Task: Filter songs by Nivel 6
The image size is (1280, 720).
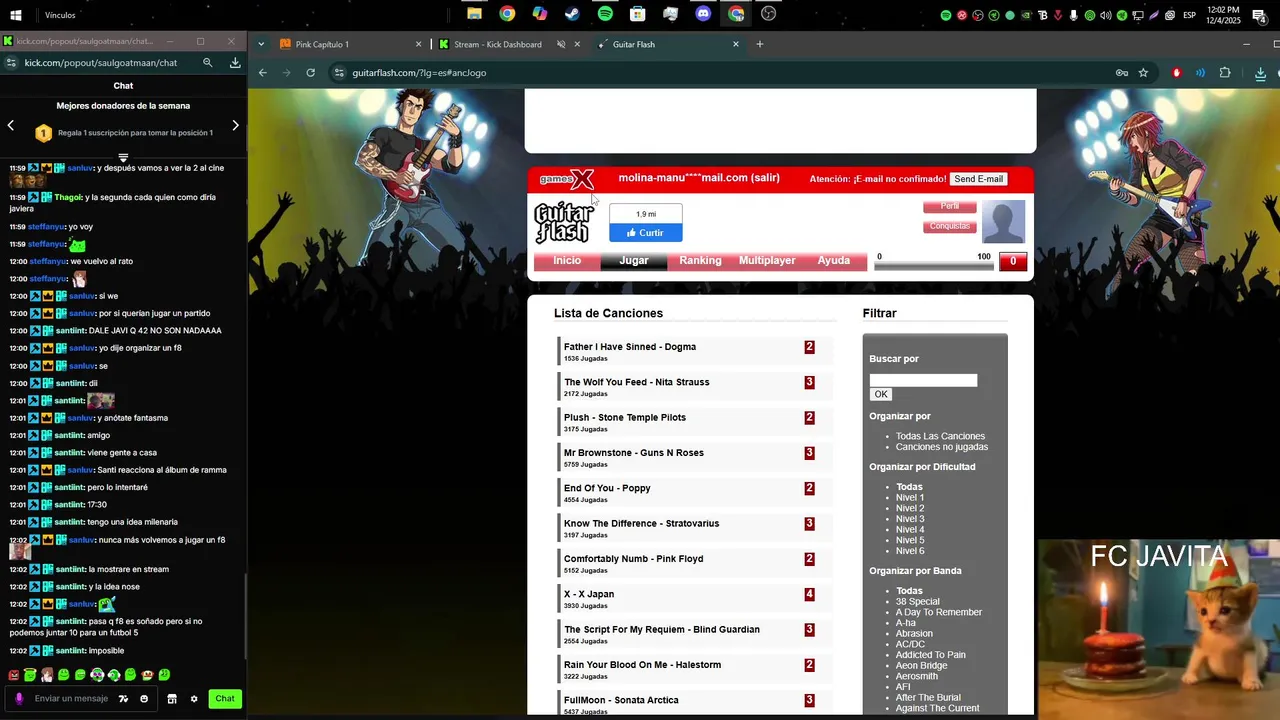Action: 910,551
